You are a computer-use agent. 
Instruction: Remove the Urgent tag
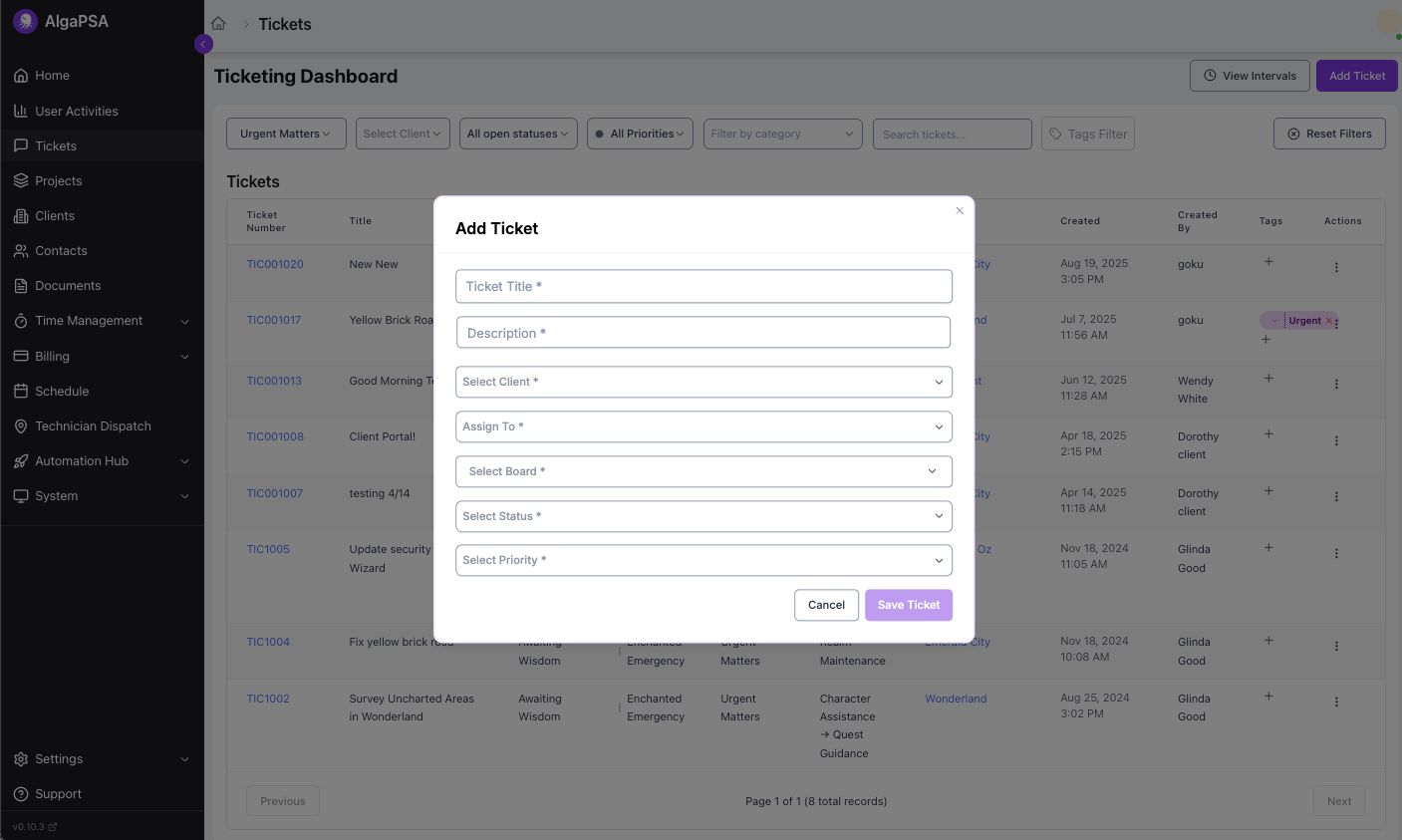1328,321
